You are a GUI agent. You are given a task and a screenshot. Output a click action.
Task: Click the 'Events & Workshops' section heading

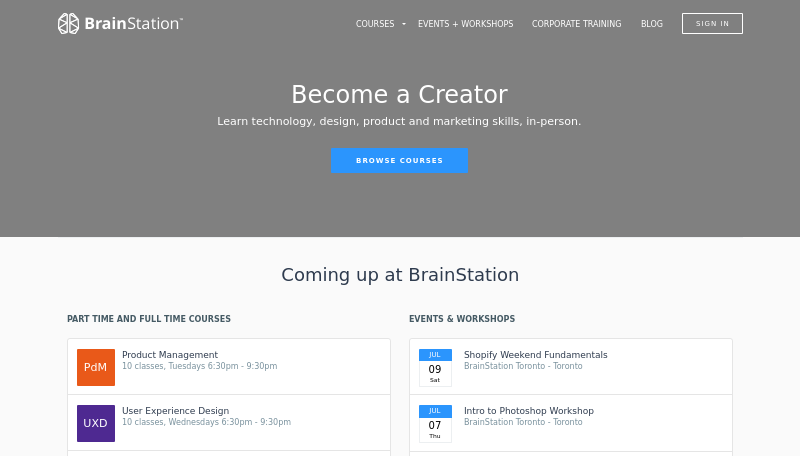462,319
